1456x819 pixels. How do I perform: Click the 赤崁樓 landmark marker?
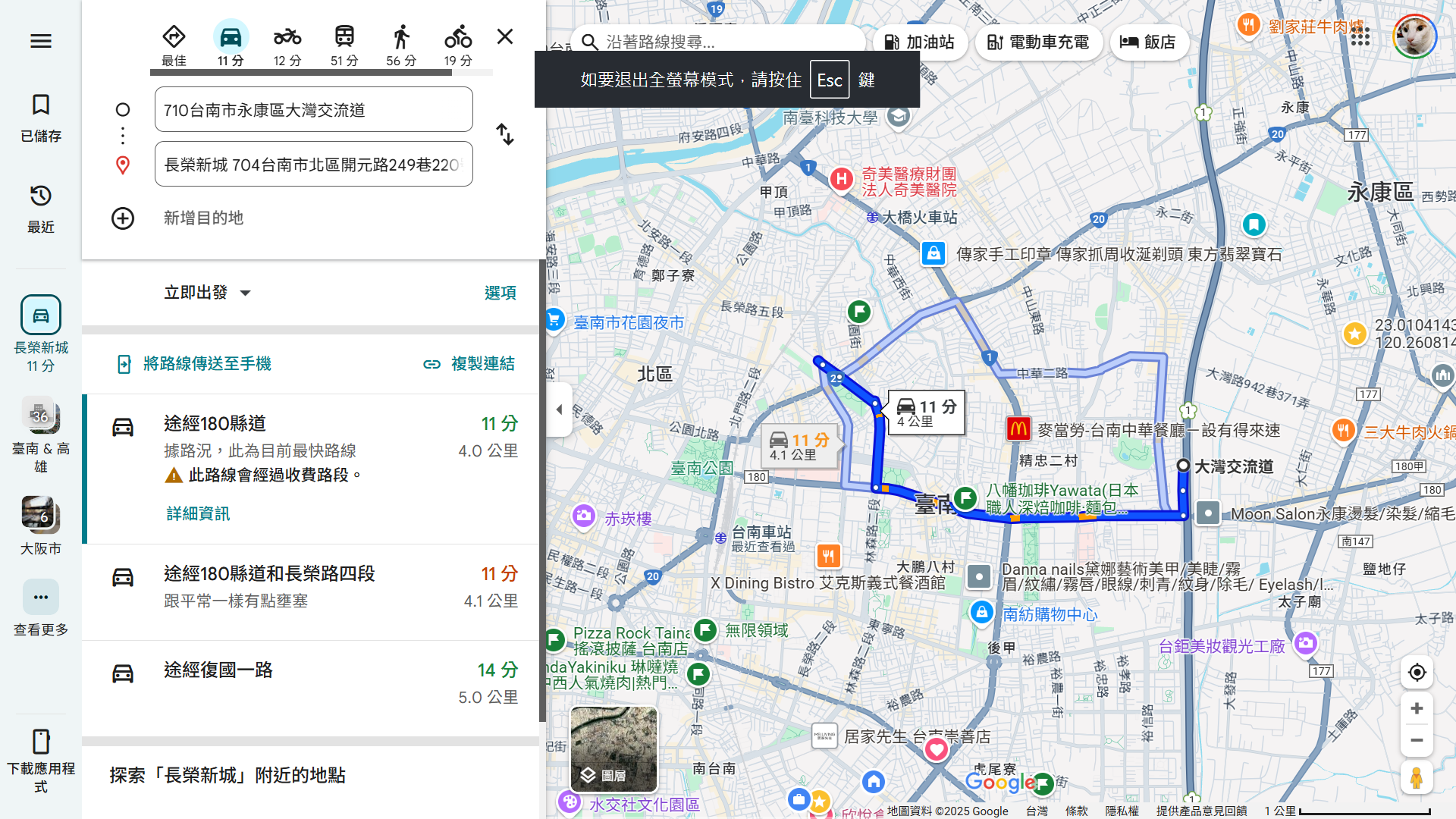(584, 517)
